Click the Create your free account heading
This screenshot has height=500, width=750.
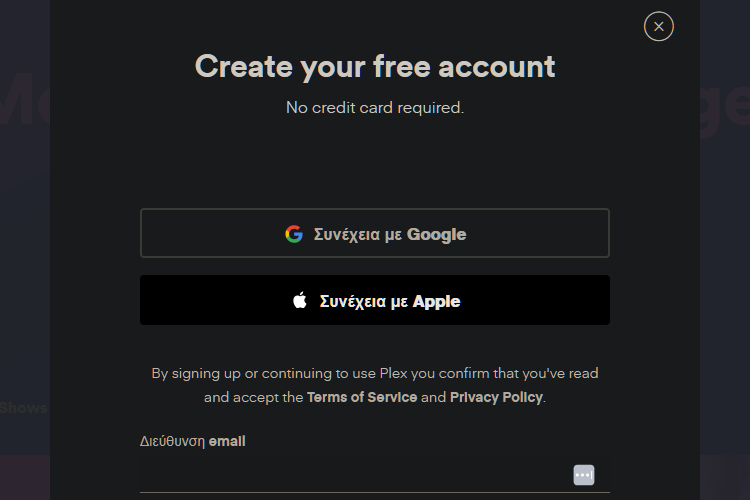coord(375,67)
